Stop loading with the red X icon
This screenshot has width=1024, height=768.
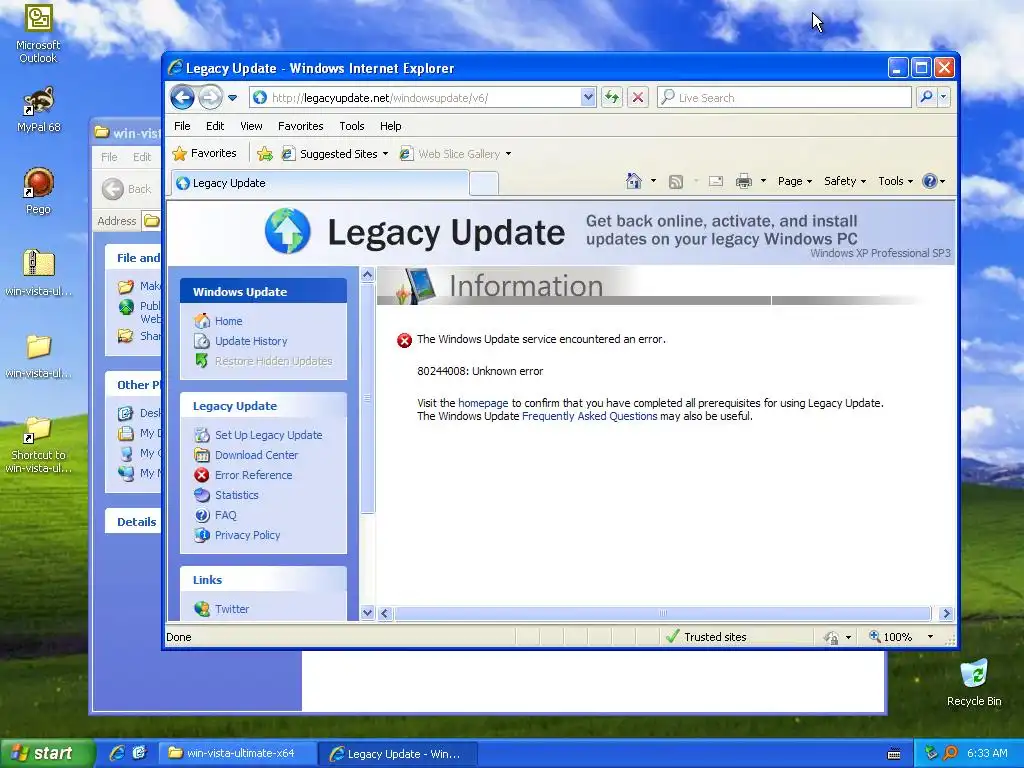[637, 98]
